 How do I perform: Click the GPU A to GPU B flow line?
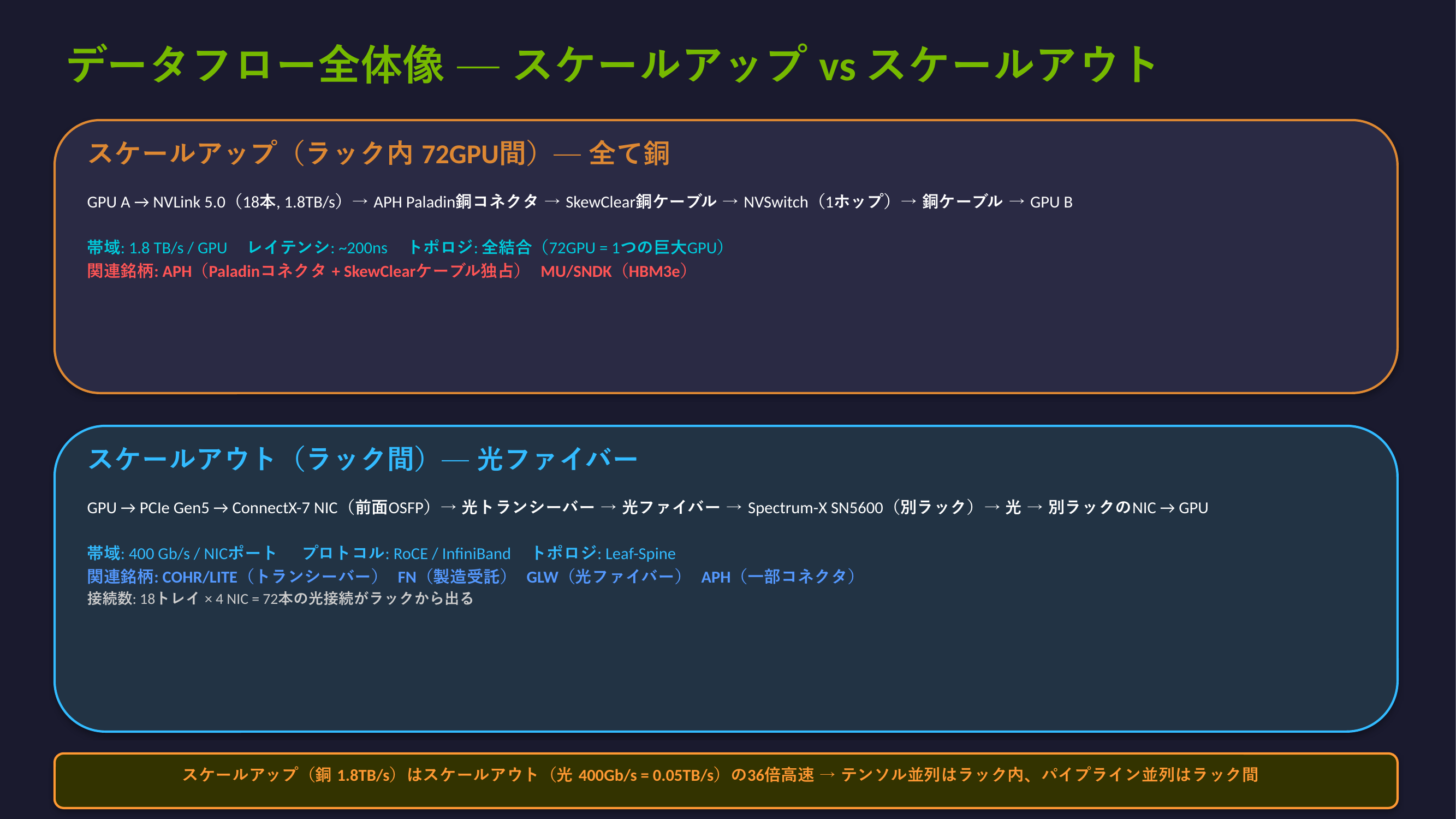click(x=579, y=202)
